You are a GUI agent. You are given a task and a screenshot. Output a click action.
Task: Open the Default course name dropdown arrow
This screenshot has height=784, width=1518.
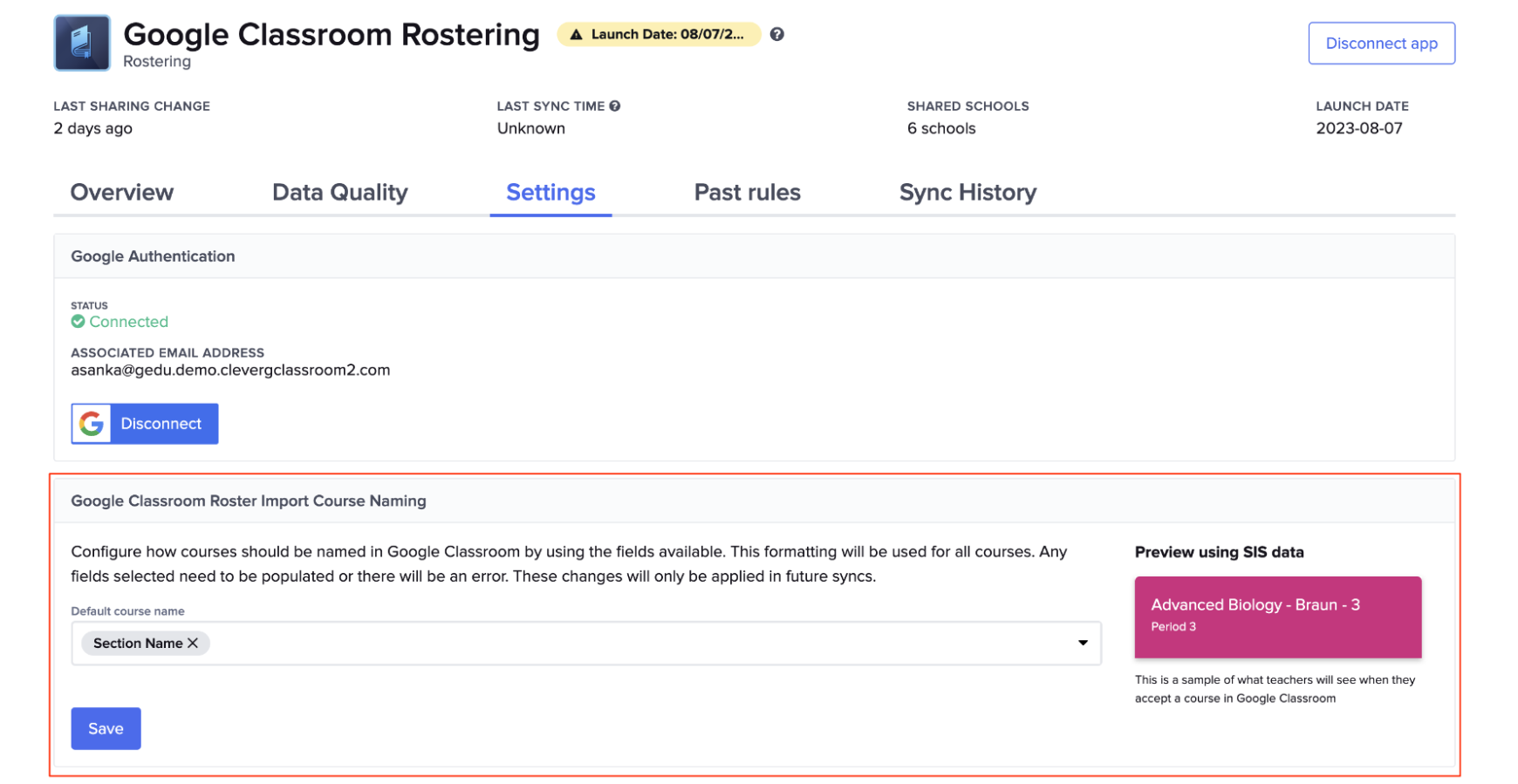point(1083,643)
